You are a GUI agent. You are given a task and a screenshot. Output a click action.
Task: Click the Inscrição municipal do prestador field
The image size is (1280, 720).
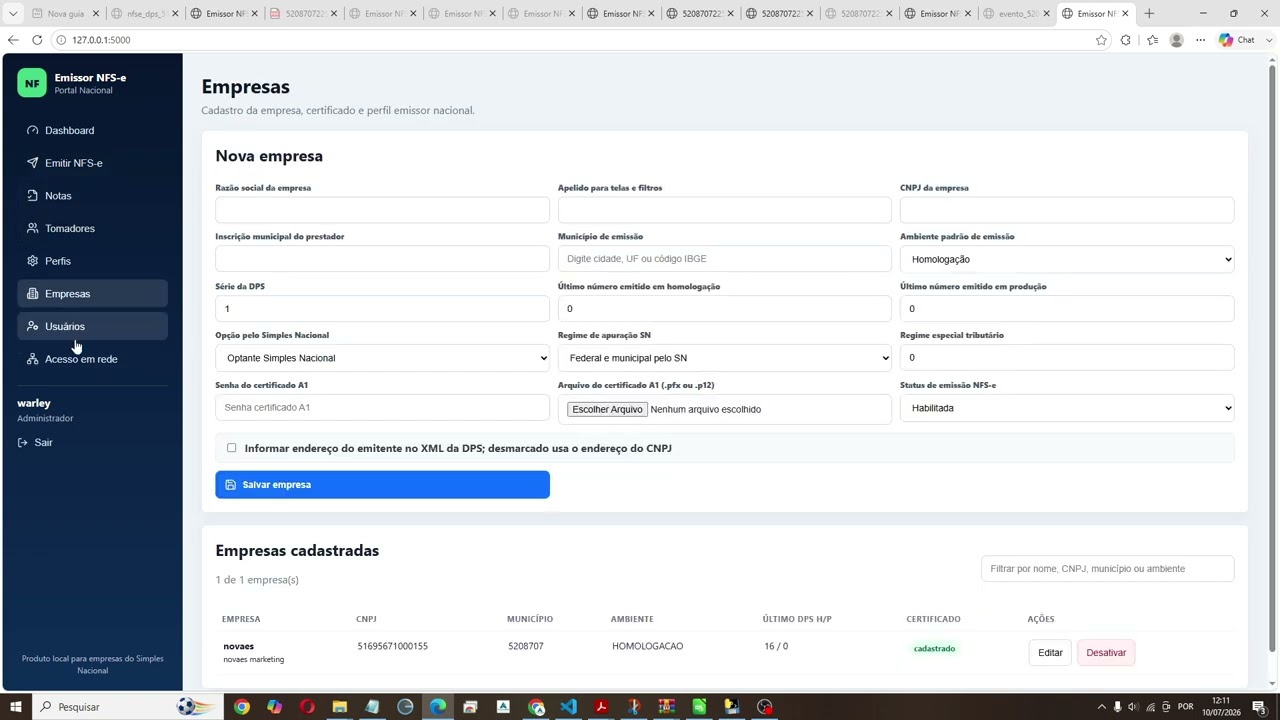[x=382, y=259]
